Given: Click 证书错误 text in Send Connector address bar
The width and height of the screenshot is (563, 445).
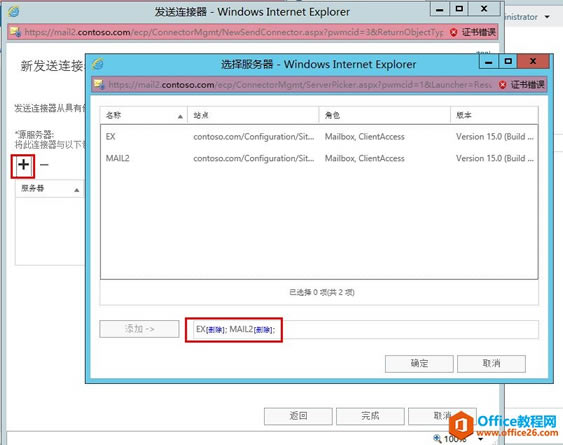Looking at the screenshot, I should click(479, 32).
